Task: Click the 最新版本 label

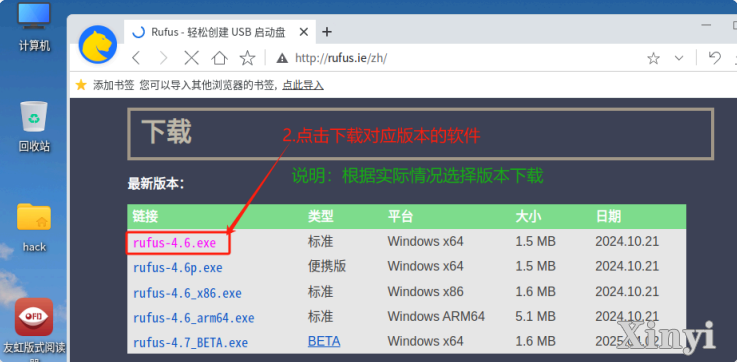Action: [x=156, y=183]
